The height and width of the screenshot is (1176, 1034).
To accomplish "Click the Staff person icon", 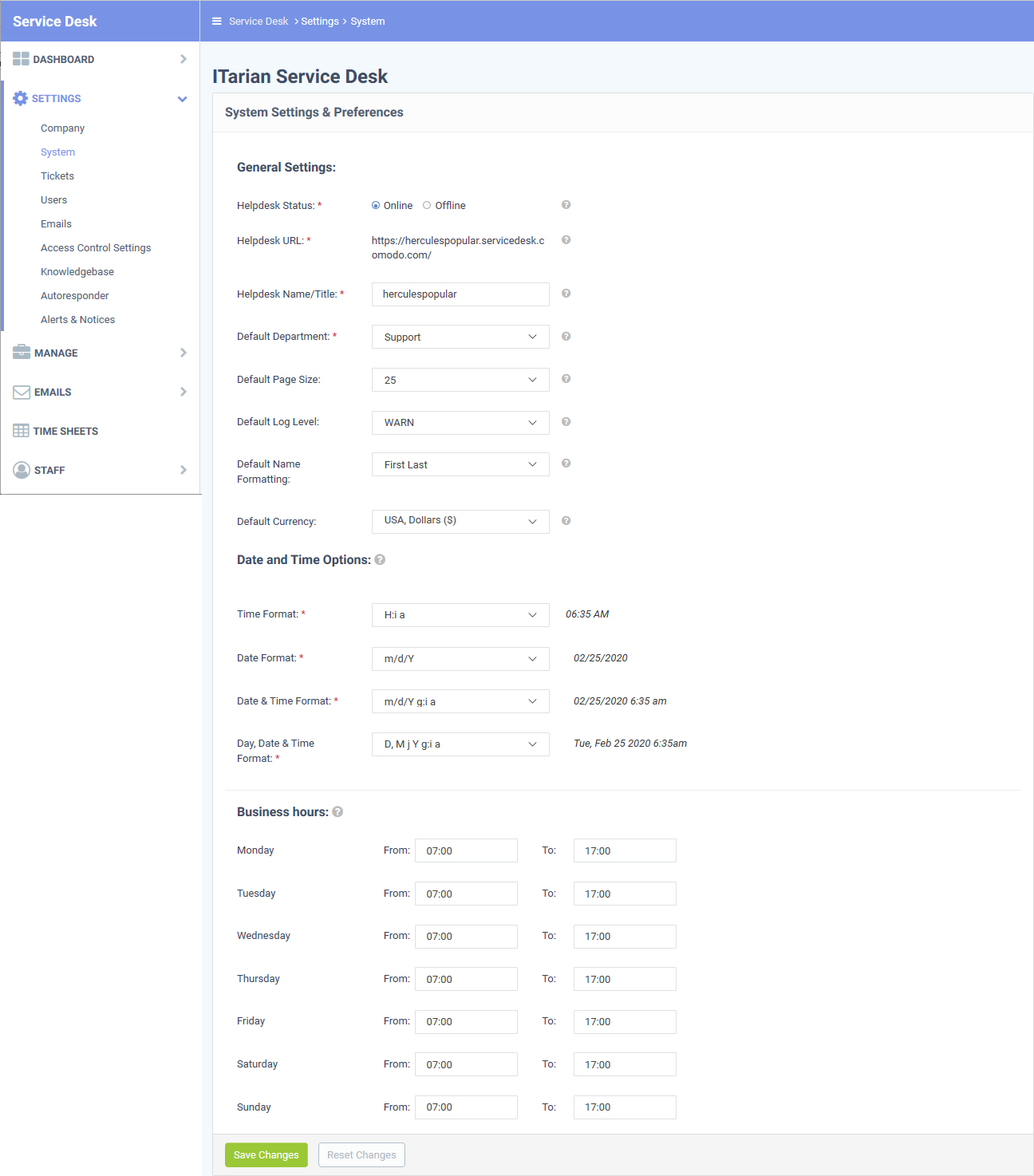I will (x=22, y=470).
